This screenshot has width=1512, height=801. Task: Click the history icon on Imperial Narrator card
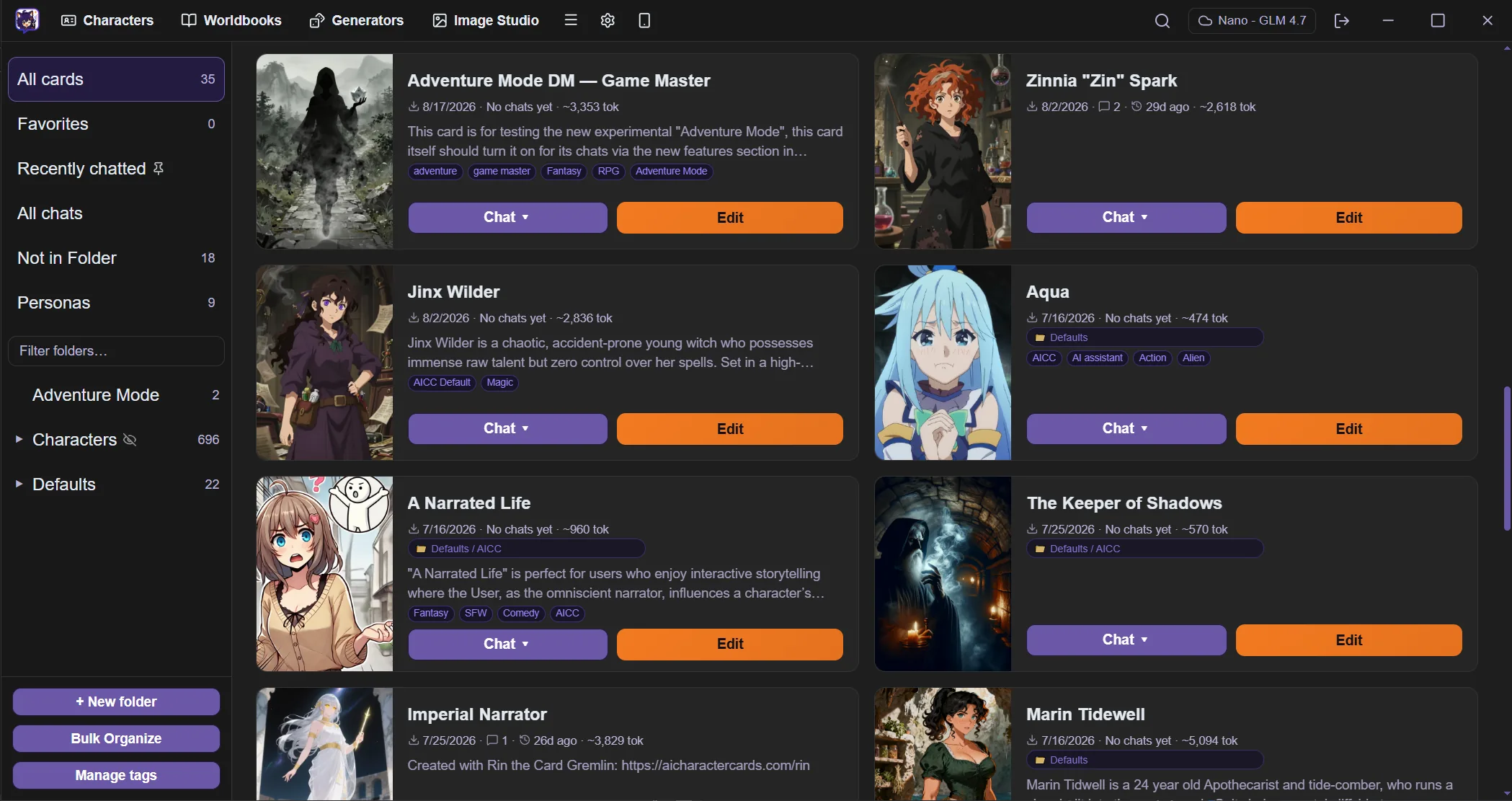525,740
